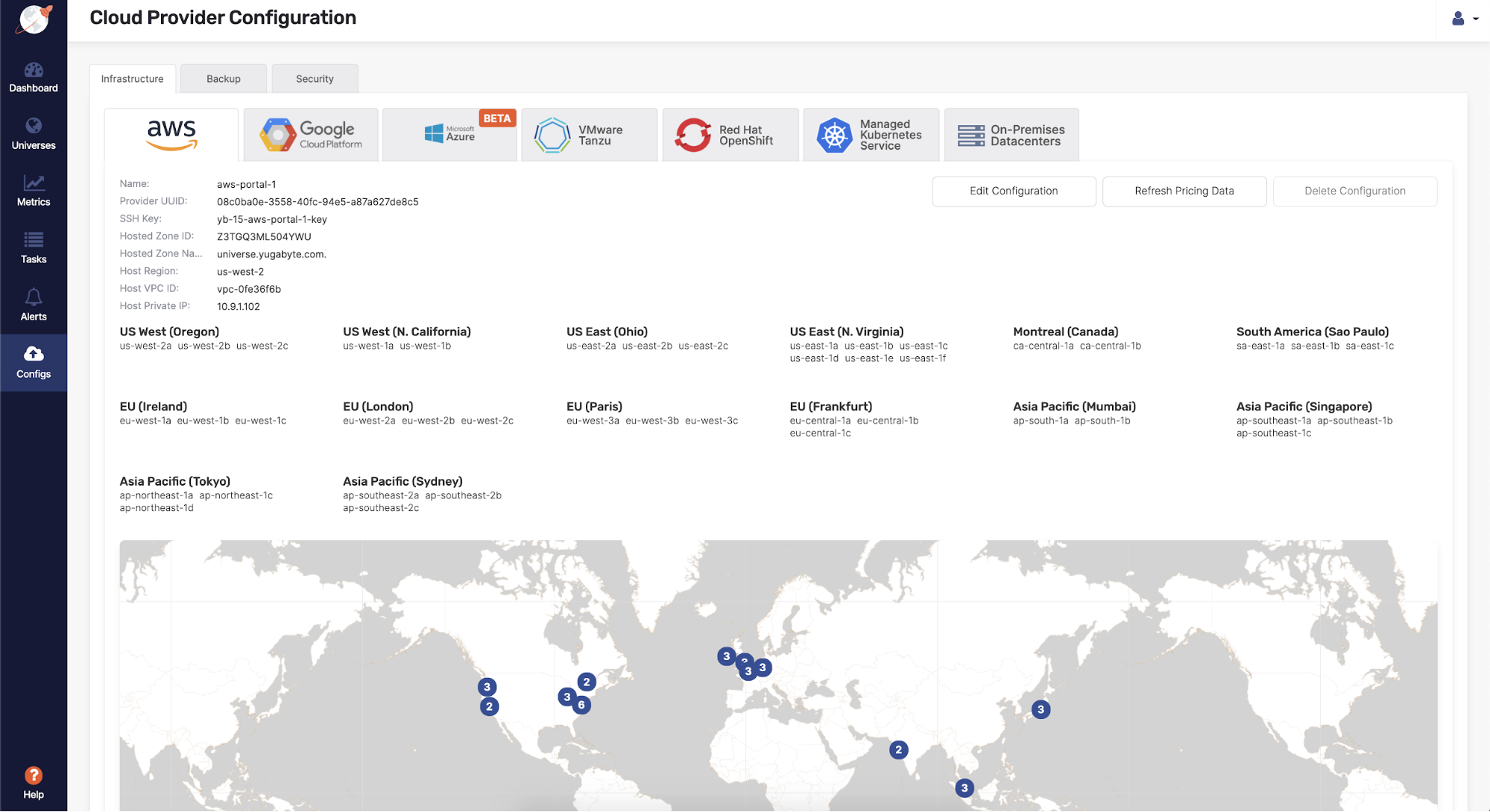Screen dimensions: 1490x812
Task: Click the Help question mark icon
Action: (x=34, y=775)
